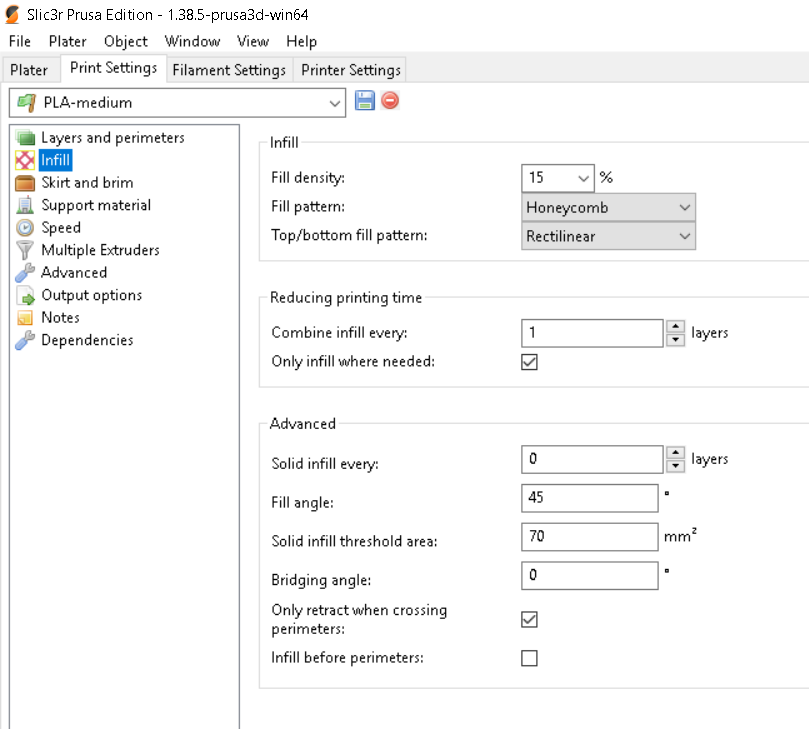Image resolution: width=809 pixels, height=729 pixels.
Task: Click the Advanced wrench icon
Action: pyautogui.click(x=25, y=272)
